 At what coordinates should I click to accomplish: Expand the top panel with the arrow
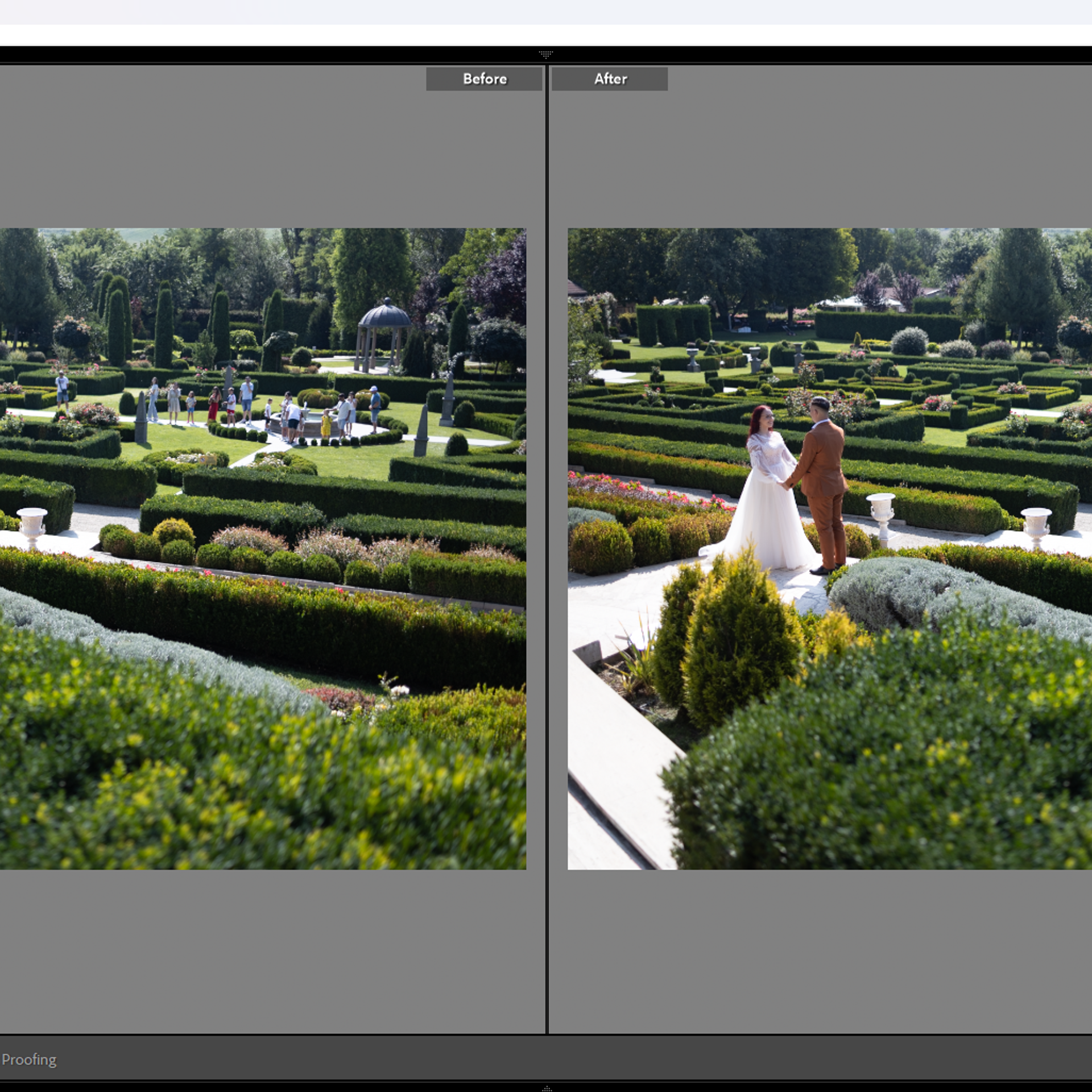(x=545, y=55)
